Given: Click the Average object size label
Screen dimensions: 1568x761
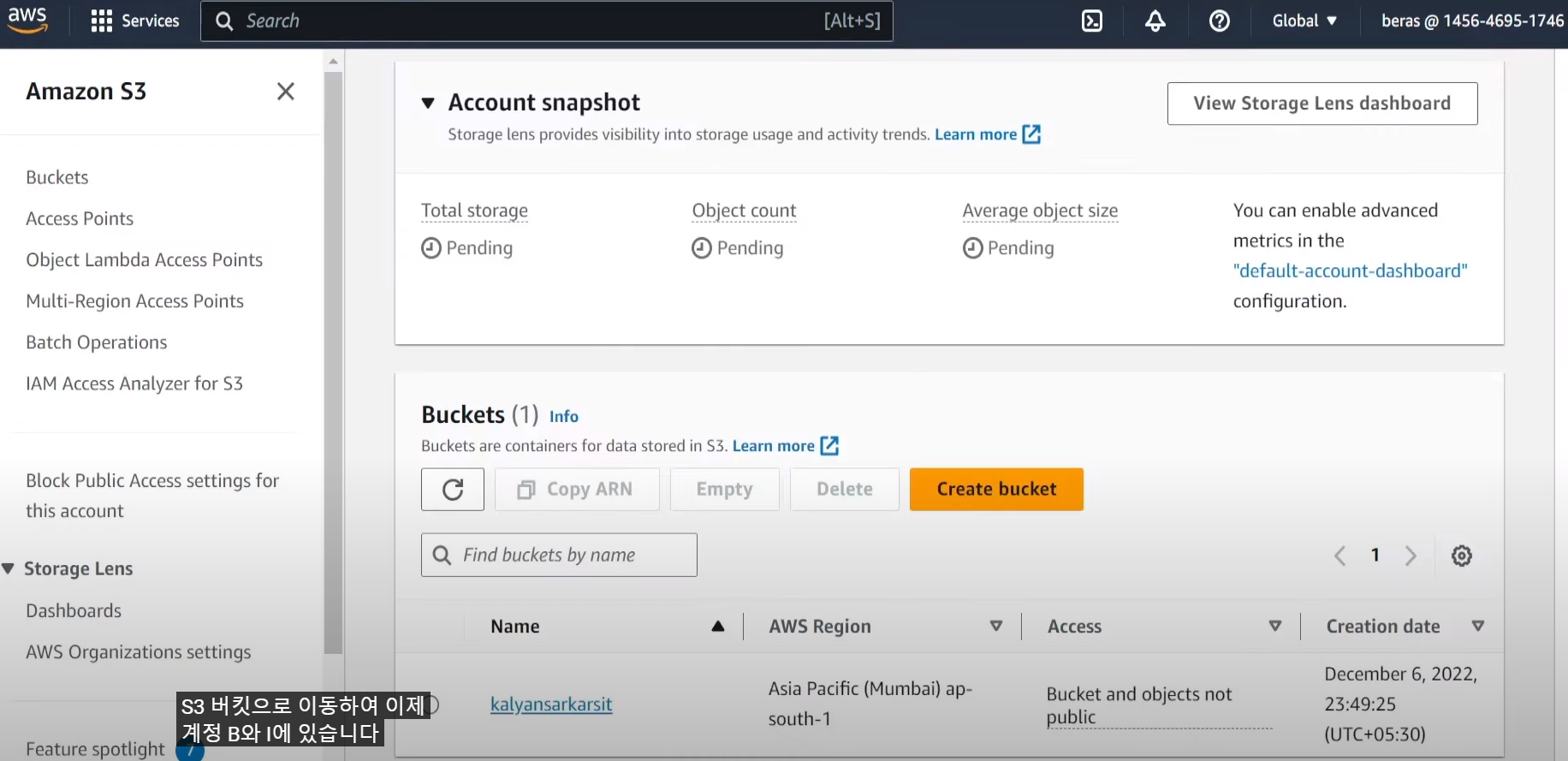Looking at the screenshot, I should pos(1040,211).
